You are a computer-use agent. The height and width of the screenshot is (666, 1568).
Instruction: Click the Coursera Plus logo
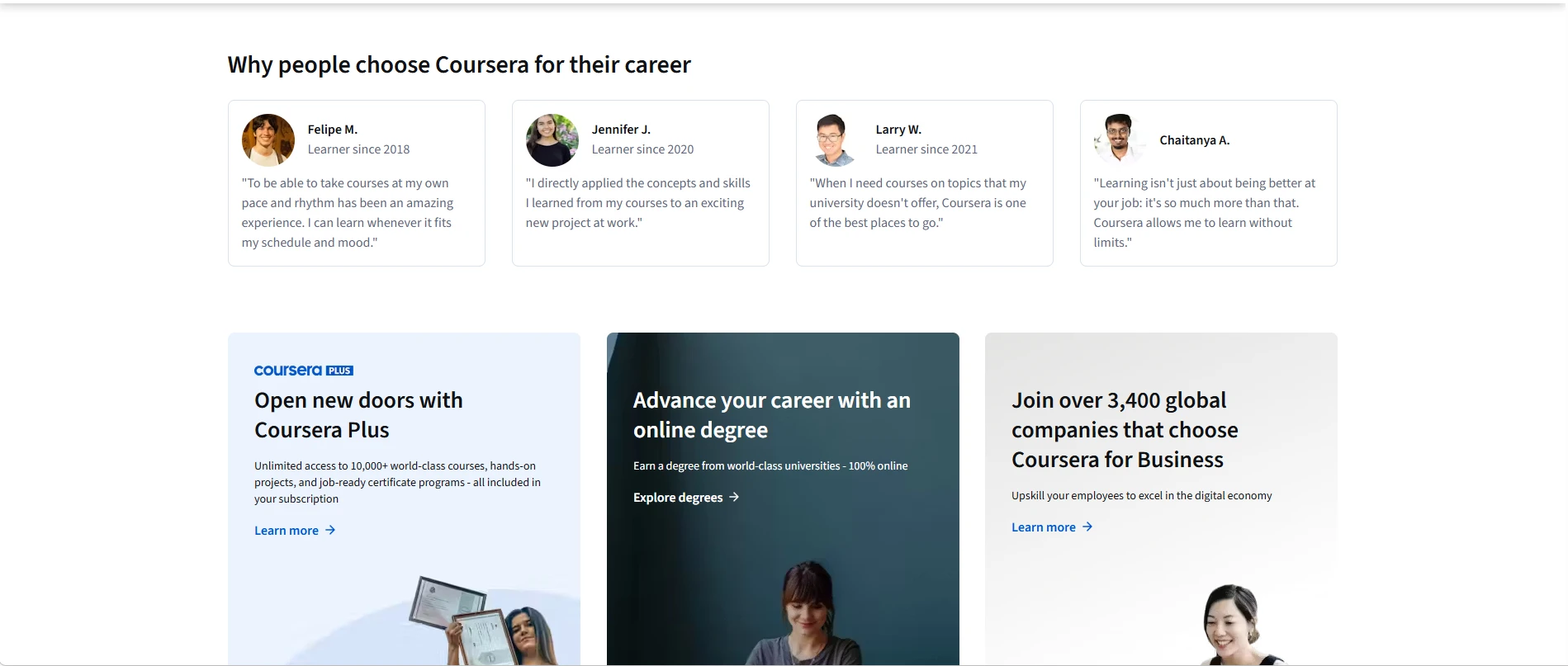click(303, 370)
